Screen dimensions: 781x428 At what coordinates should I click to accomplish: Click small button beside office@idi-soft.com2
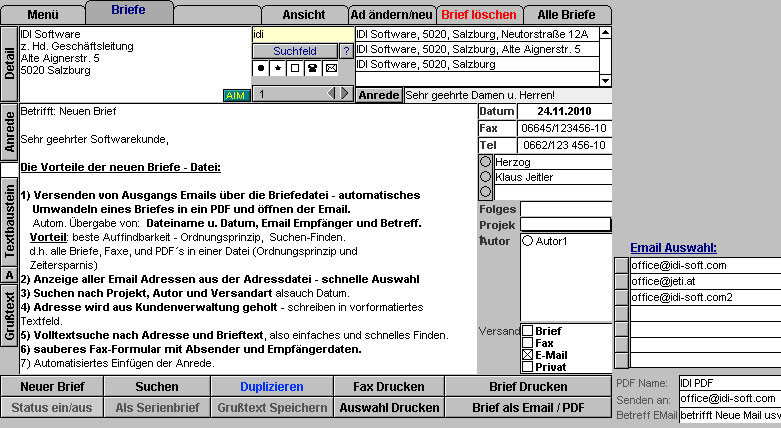[x=622, y=297]
